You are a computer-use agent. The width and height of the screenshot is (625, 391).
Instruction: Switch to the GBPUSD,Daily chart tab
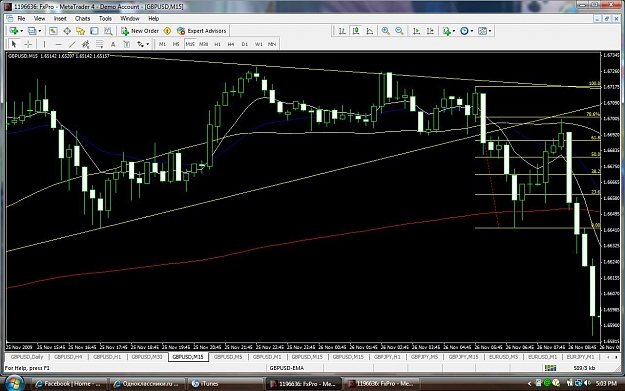[27, 357]
